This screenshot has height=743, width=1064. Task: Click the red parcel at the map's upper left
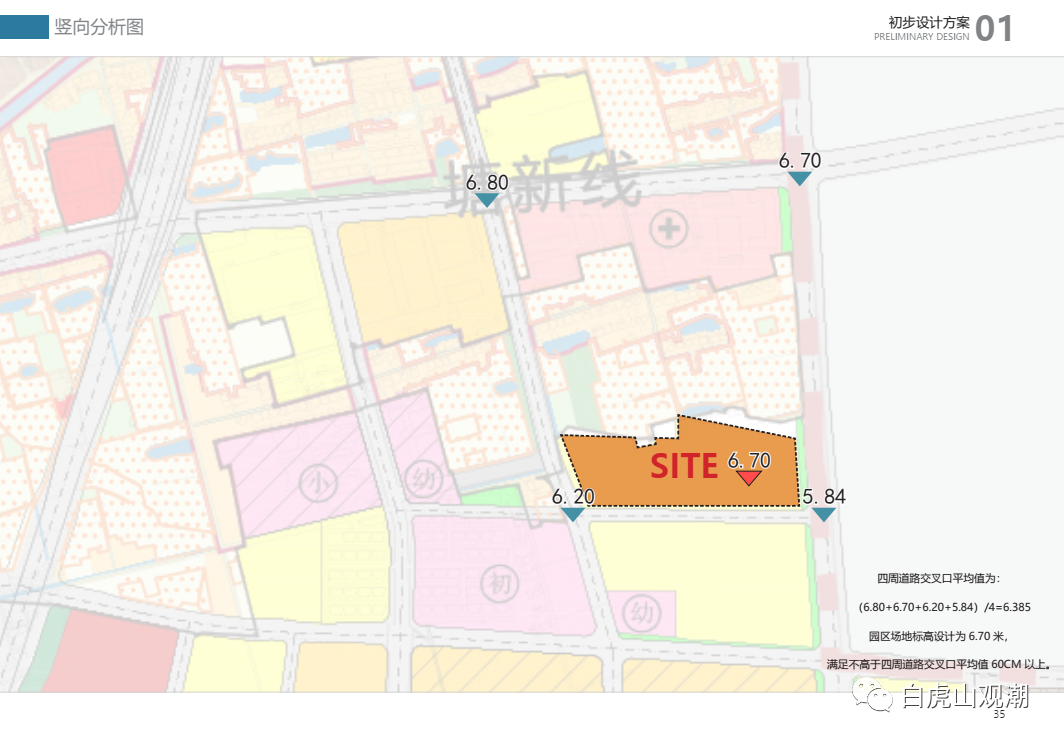[x=87, y=176]
